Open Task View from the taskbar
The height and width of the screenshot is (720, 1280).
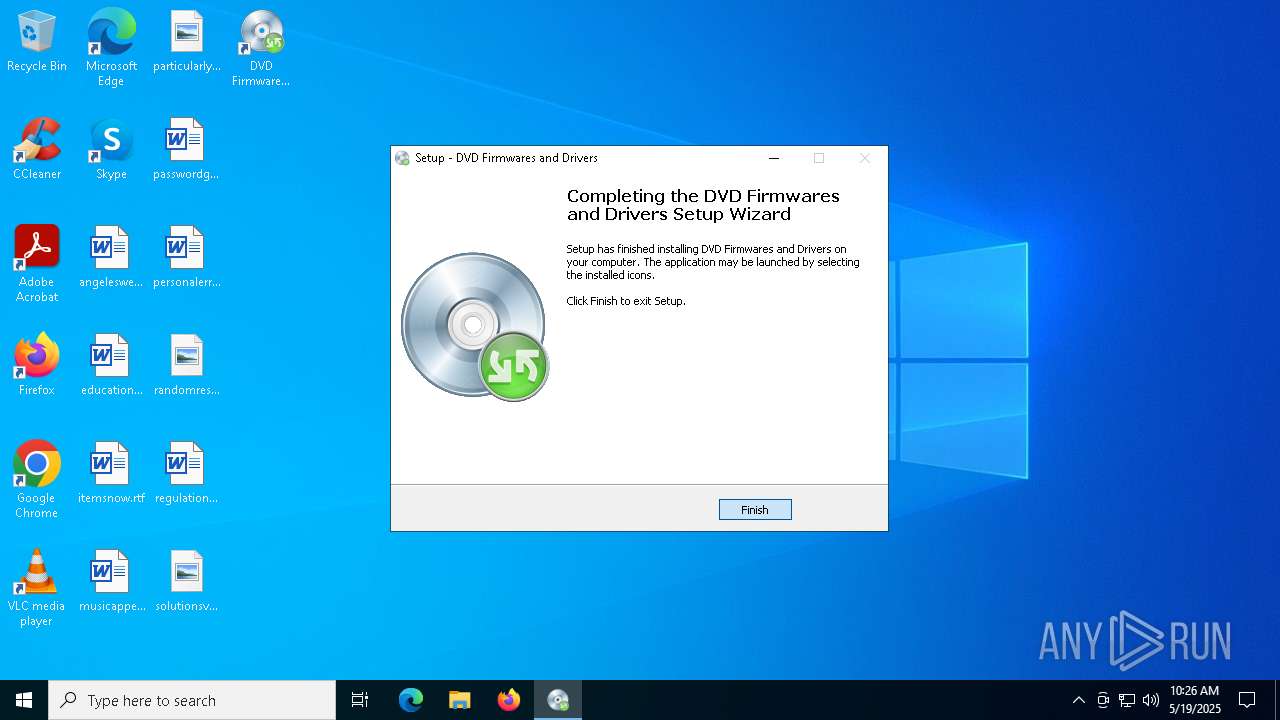click(x=360, y=700)
